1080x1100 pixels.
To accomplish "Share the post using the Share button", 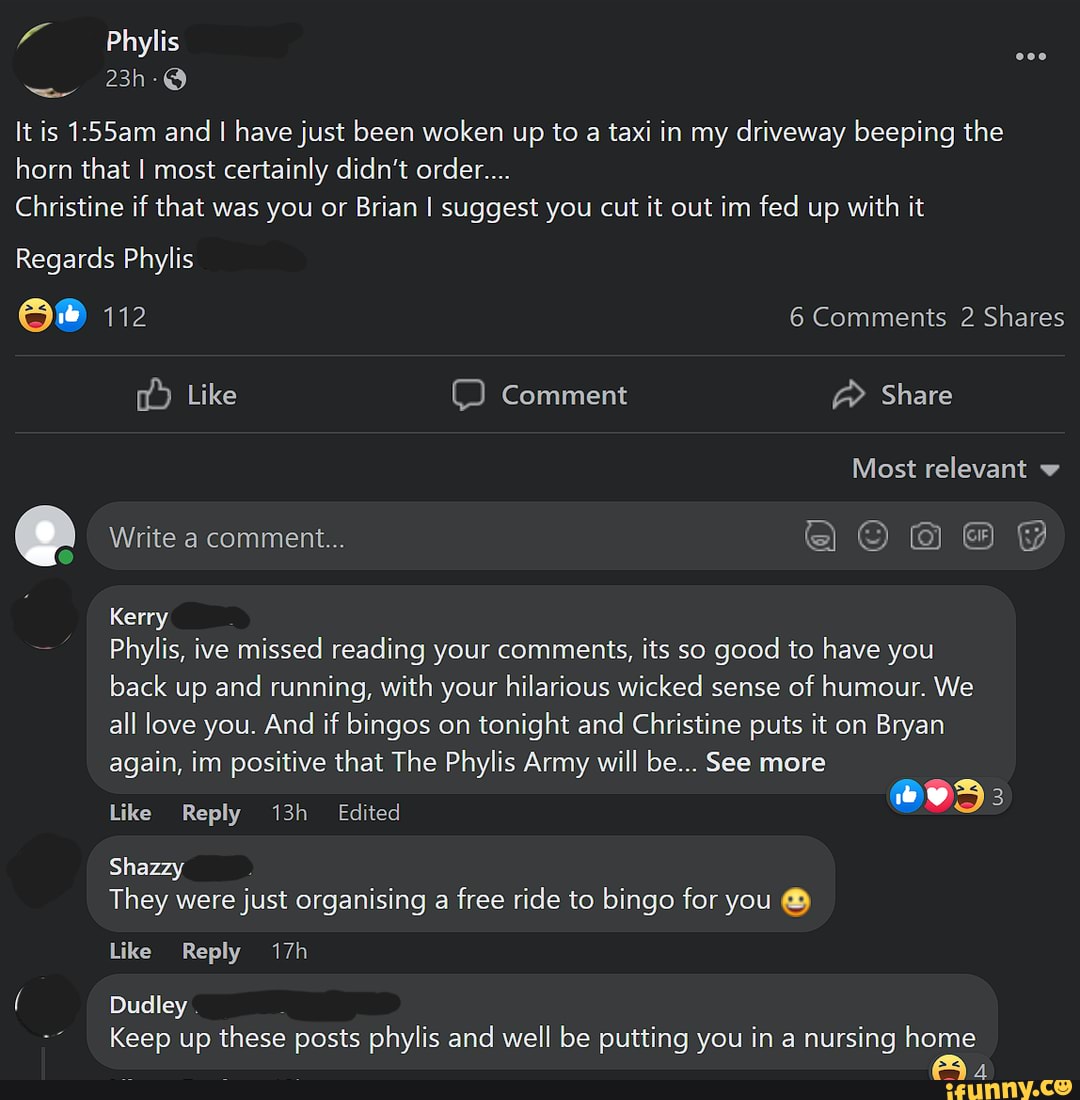I will [892, 395].
